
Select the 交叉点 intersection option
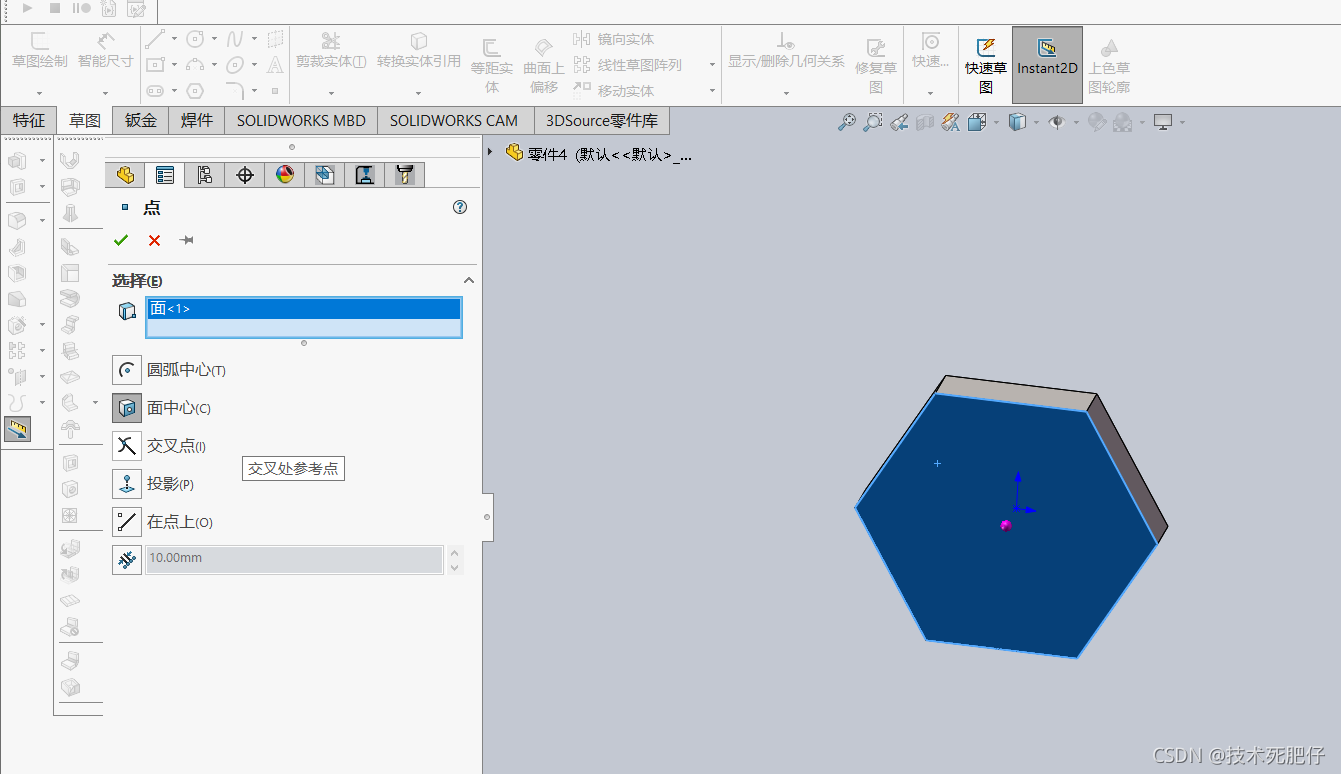click(x=127, y=446)
